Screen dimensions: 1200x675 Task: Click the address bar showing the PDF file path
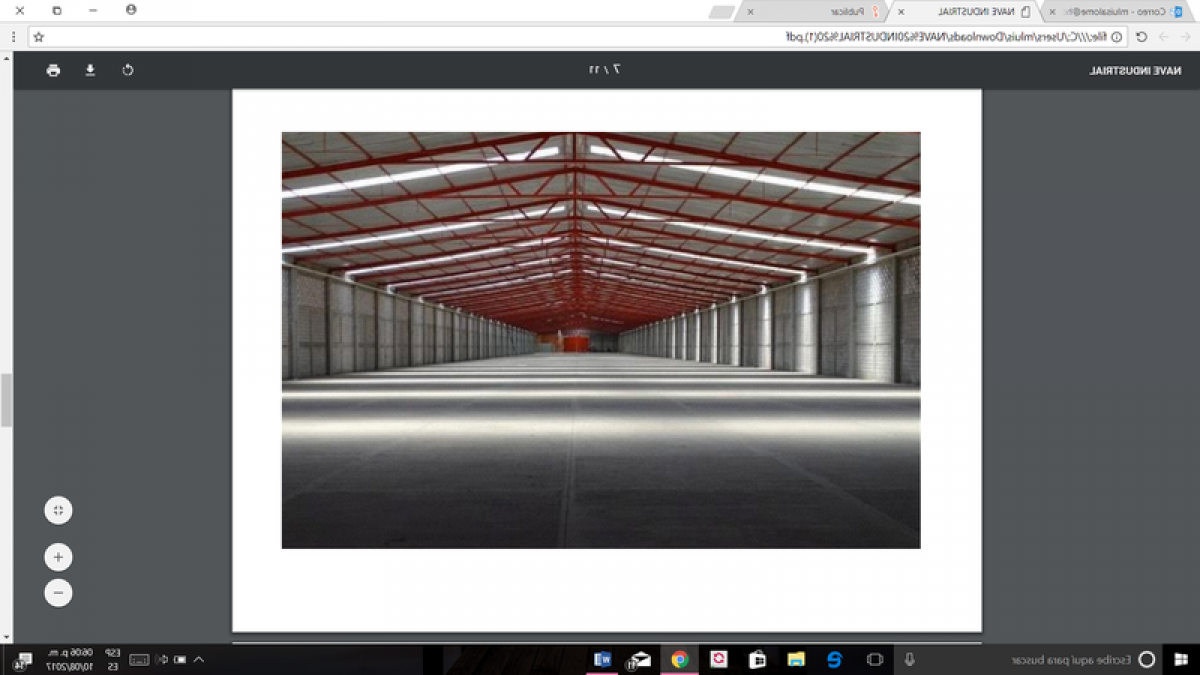click(x=900, y=36)
